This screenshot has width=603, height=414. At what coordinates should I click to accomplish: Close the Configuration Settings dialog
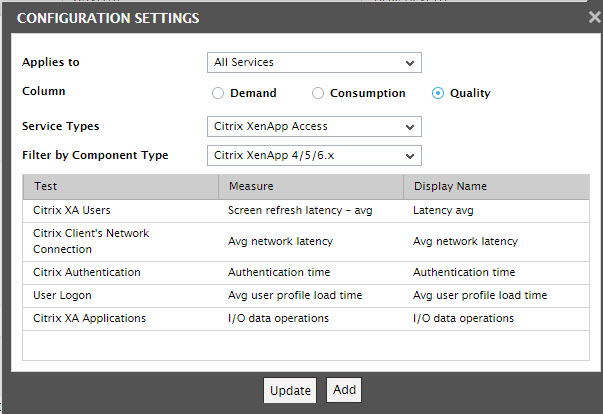(x=595, y=17)
